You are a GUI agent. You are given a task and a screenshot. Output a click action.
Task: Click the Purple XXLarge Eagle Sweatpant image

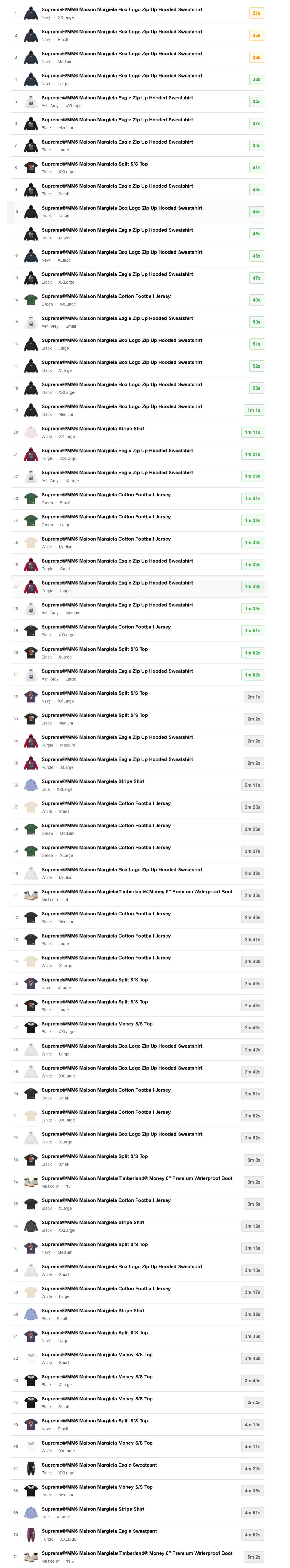point(30,1534)
